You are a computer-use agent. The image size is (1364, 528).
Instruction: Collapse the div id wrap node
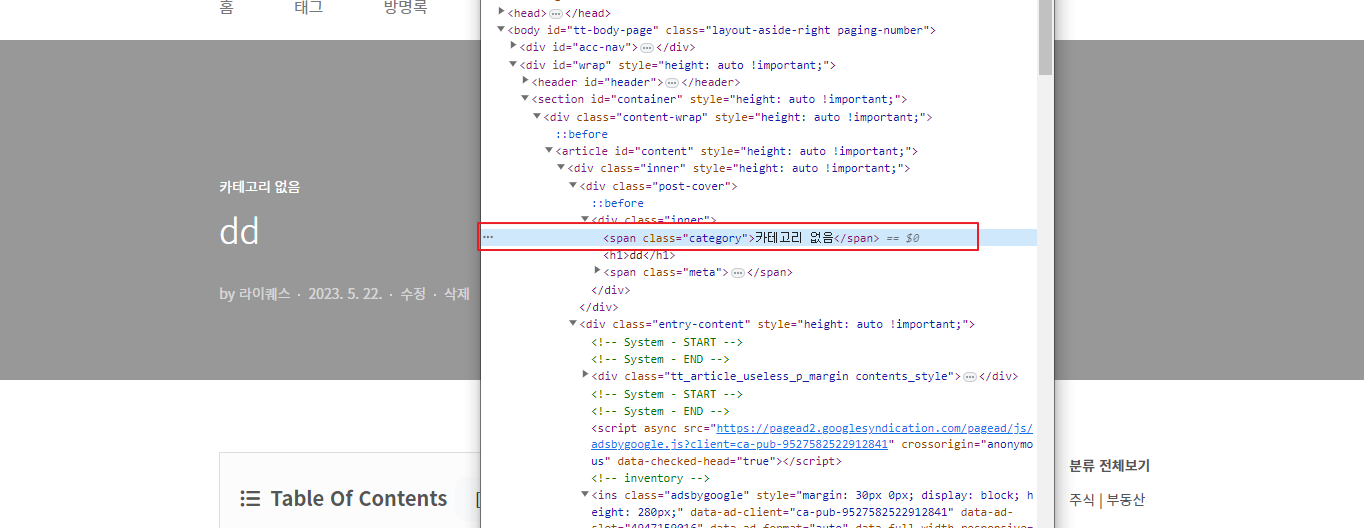[x=514, y=65]
